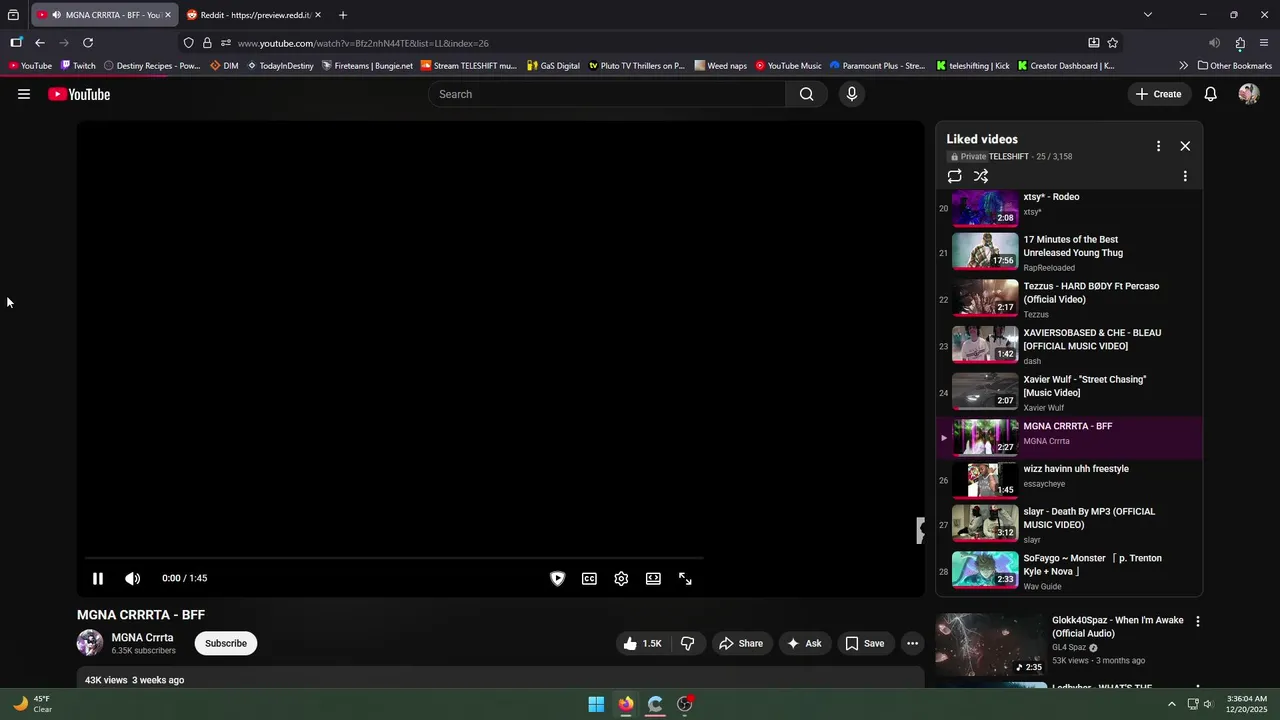Open the Windows Start menu
The width and height of the screenshot is (1280, 720).
pyautogui.click(x=596, y=704)
